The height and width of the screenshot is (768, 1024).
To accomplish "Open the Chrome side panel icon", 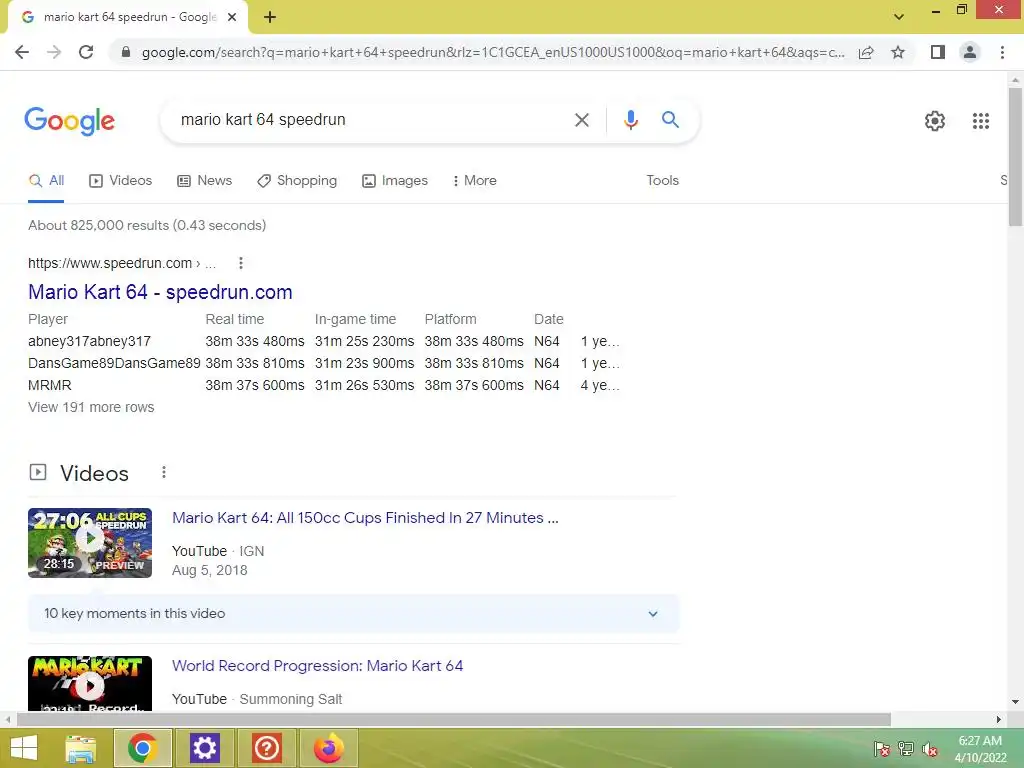I will coord(938,52).
